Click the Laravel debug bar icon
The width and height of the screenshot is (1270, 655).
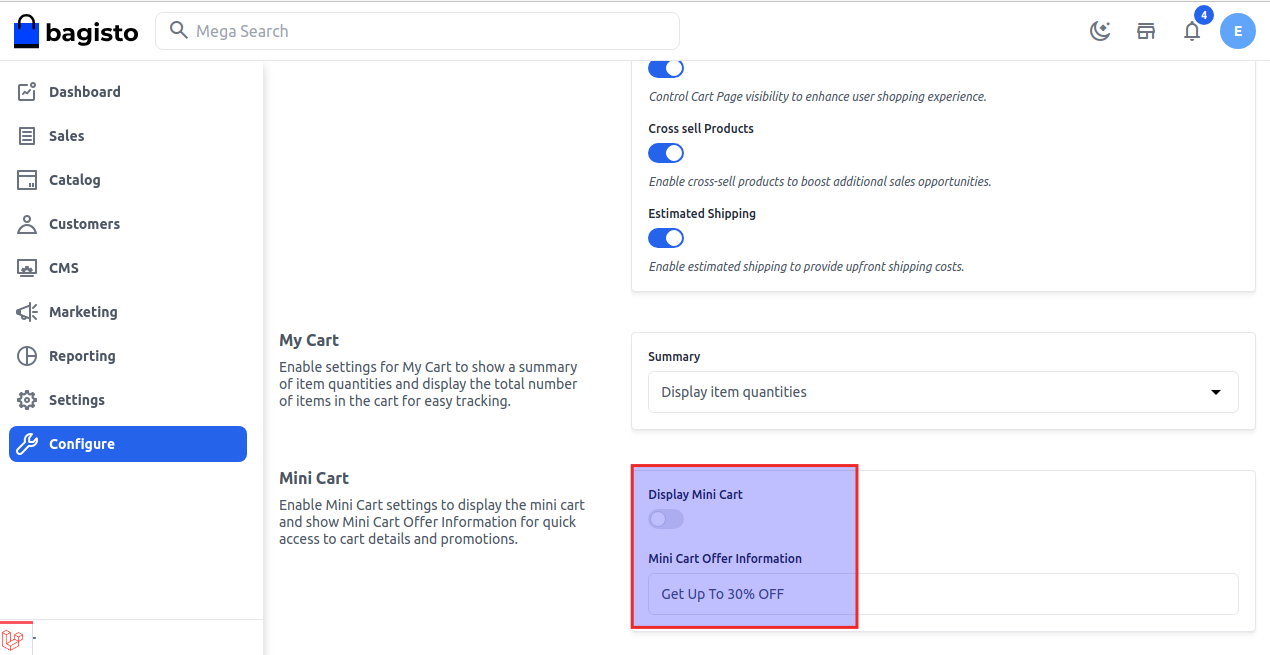[x=13, y=638]
